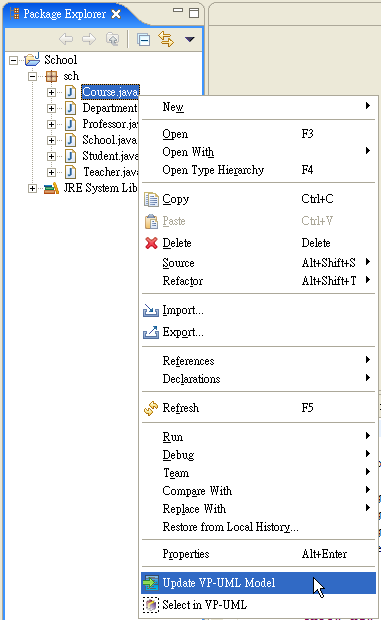Image resolution: width=381 pixels, height=620 pixels.
Task: Choose Copy from the context menu
Action: pyautogui.click(x=258, y=199)
